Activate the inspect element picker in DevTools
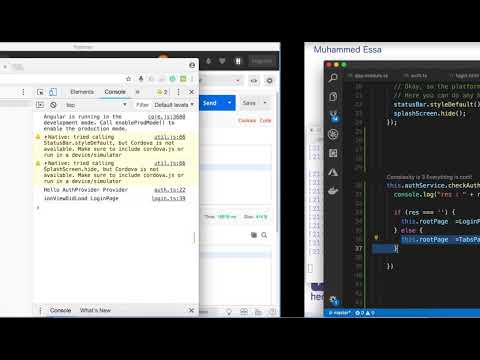This screenshot has width=480, height=360. [x=40, y=92]
